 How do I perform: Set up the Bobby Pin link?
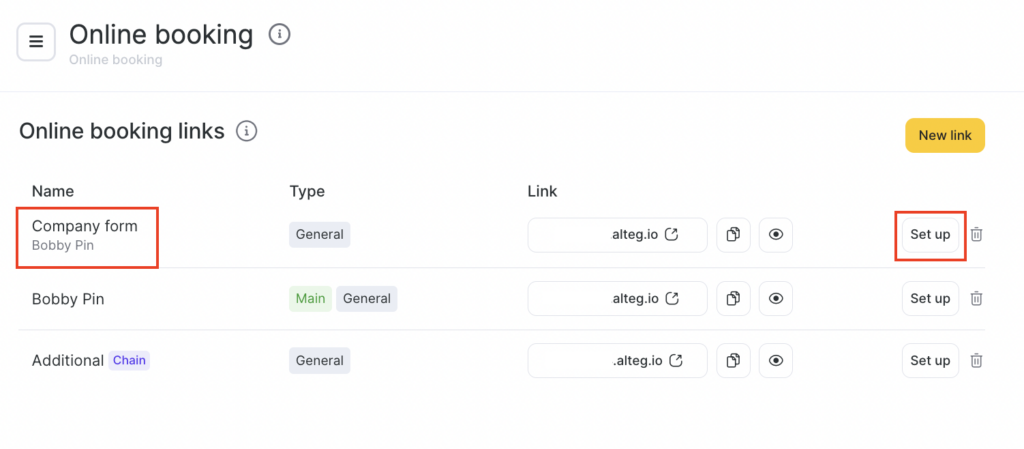coord(929,298)
